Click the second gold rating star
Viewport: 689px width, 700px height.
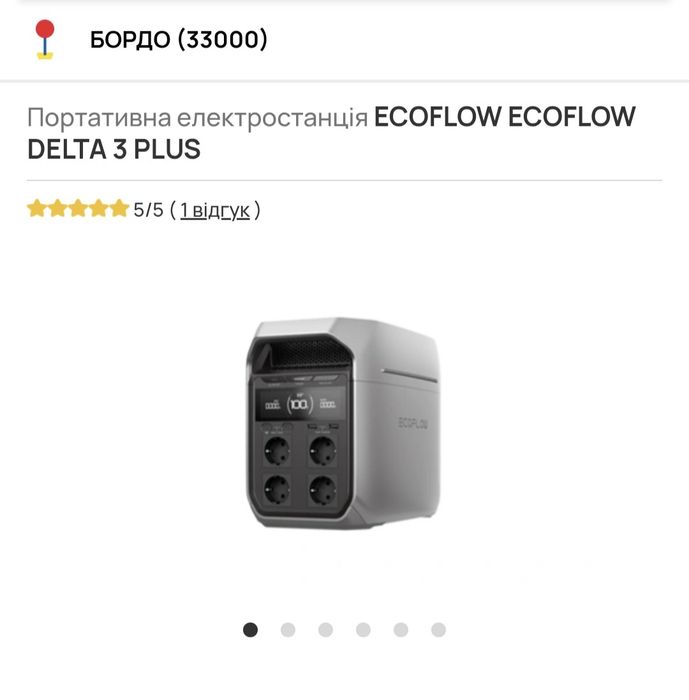(x=58, y=208)
